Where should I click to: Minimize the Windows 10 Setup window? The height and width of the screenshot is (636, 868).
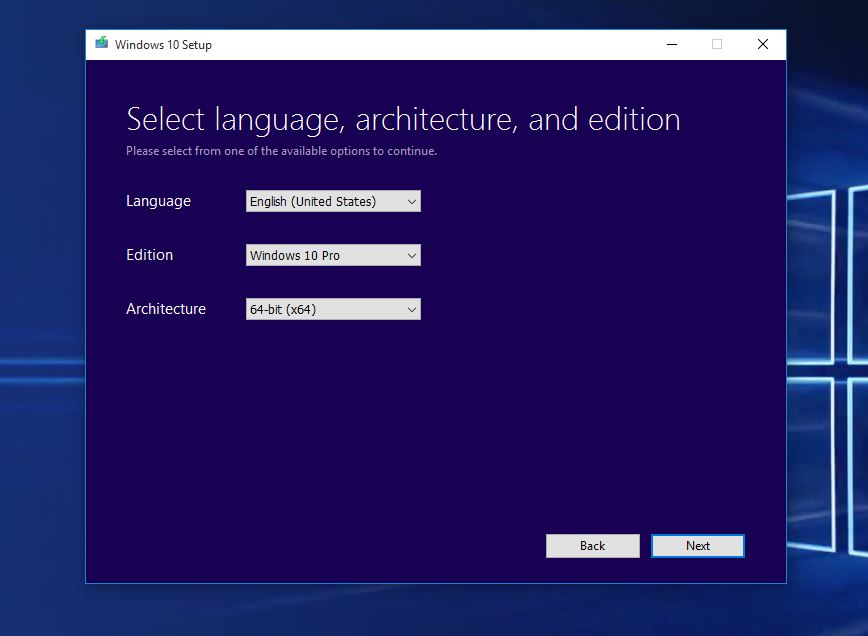[671, 44]
